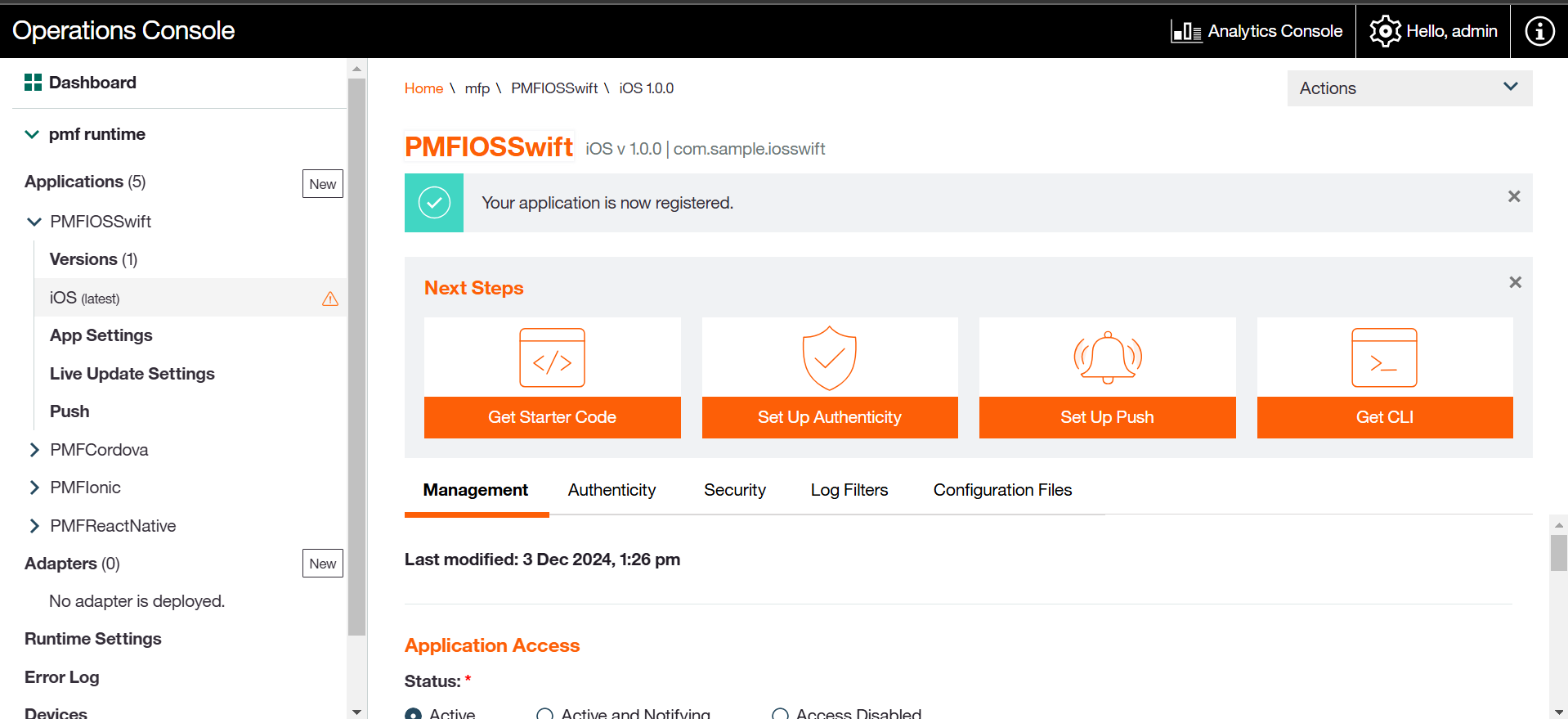Select Active and Notifying radio option
The image size is (1568, 719).
(x=544, y=714)
